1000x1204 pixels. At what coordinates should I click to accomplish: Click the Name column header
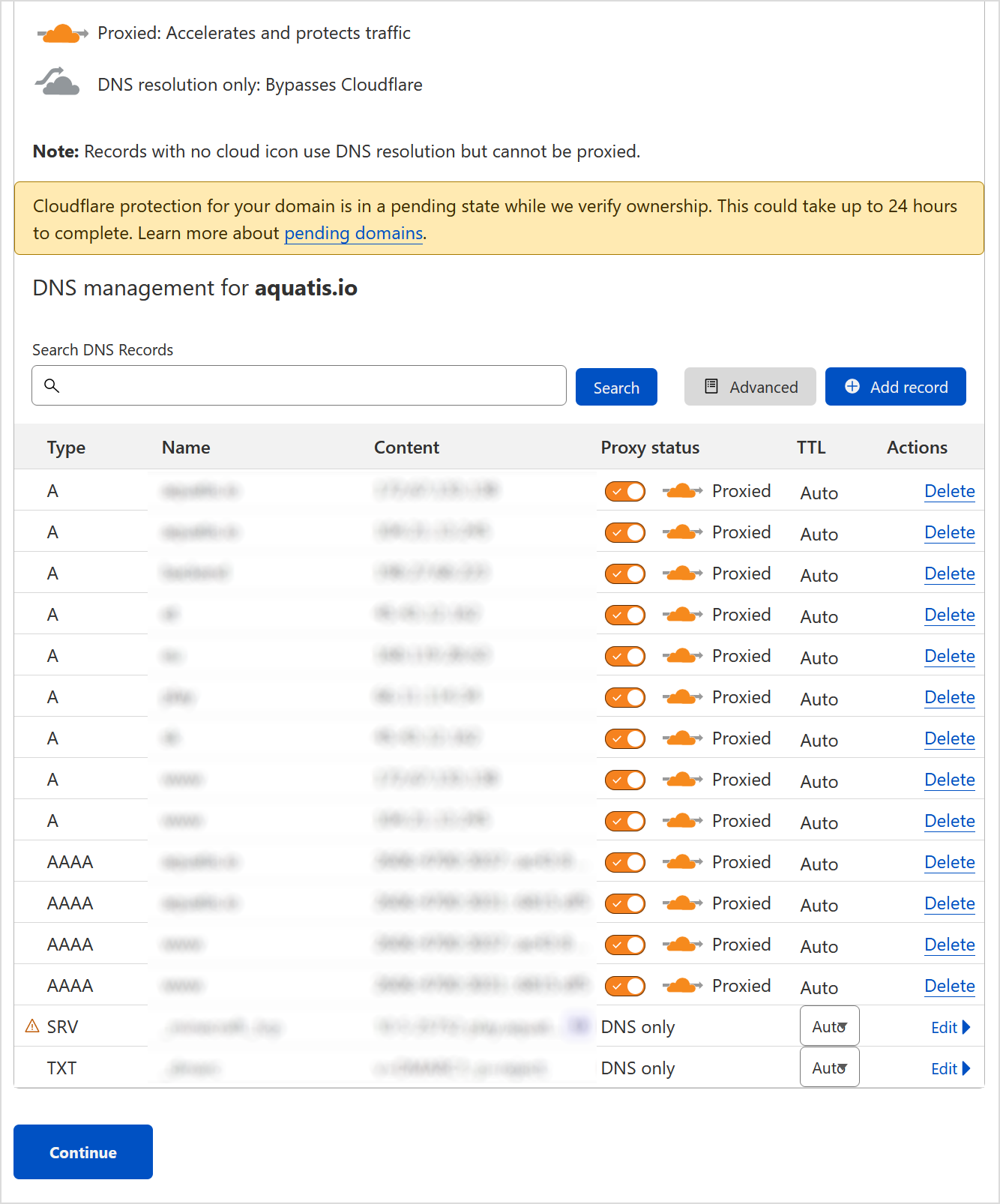186,448
